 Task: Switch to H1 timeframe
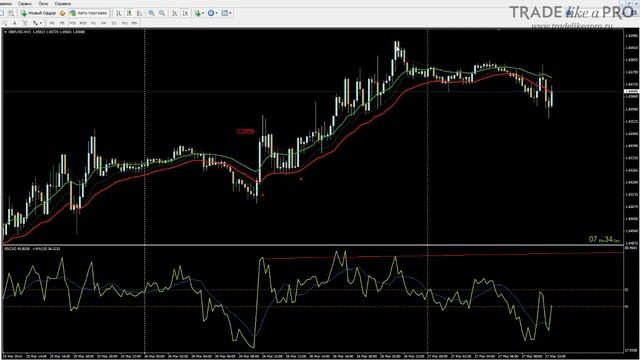point(93,23)
